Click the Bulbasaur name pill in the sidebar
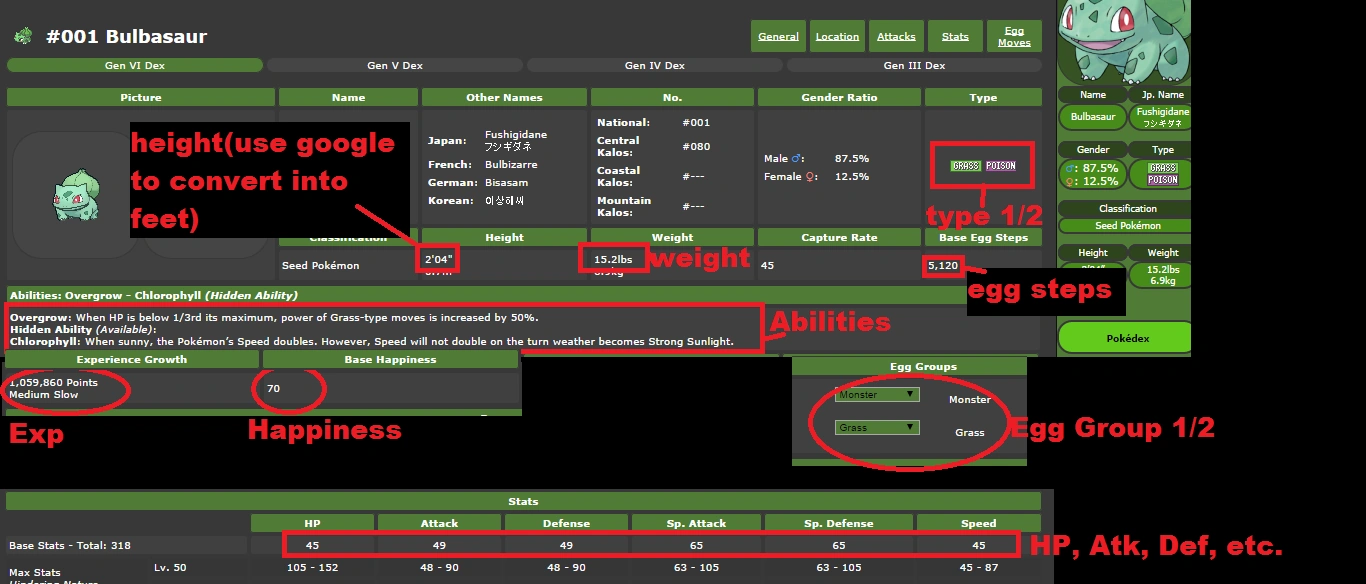The width and height of the screenshot is (1366, 584). 1092,117
